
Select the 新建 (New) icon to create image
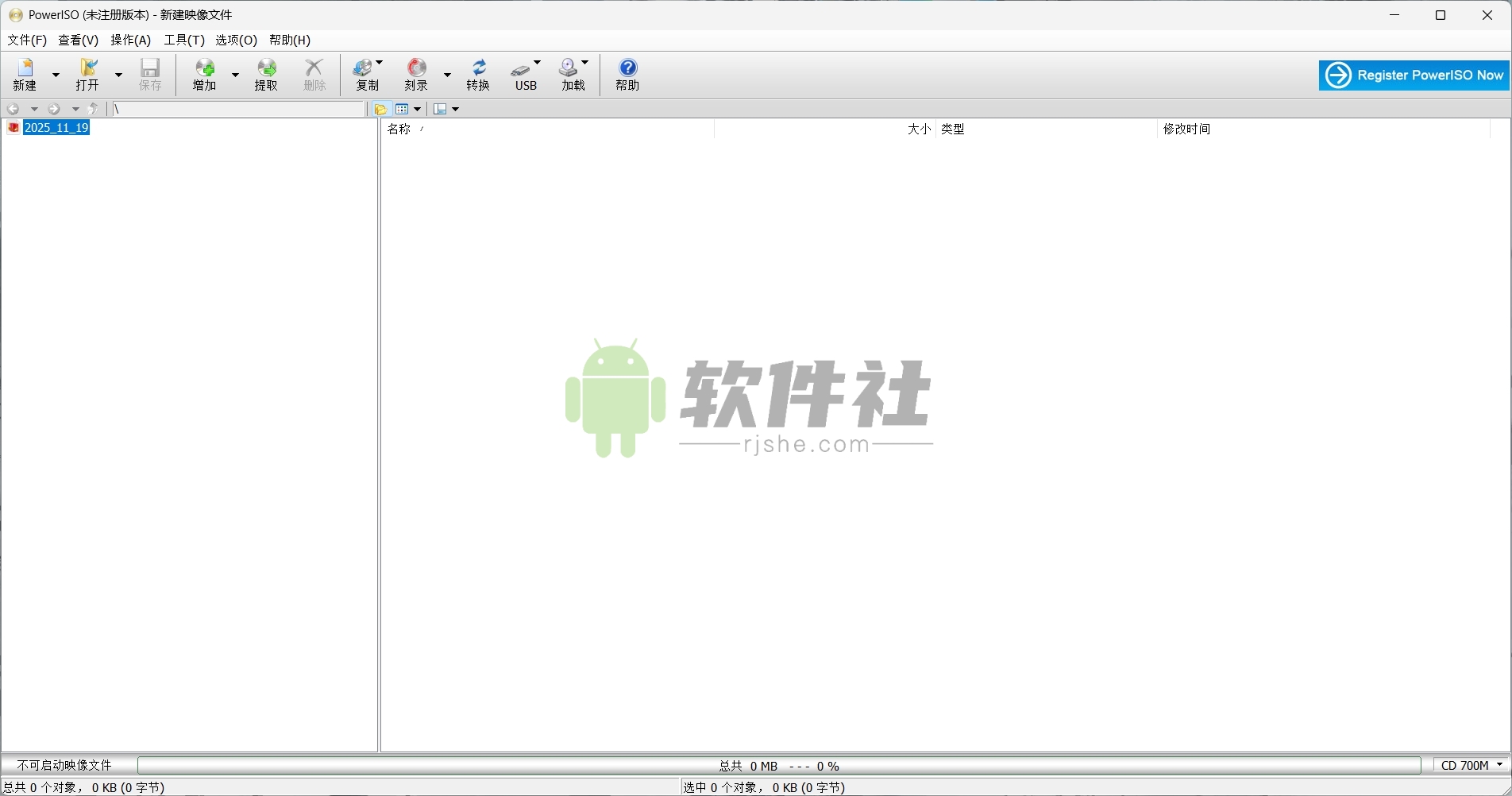tap(27, 75)
